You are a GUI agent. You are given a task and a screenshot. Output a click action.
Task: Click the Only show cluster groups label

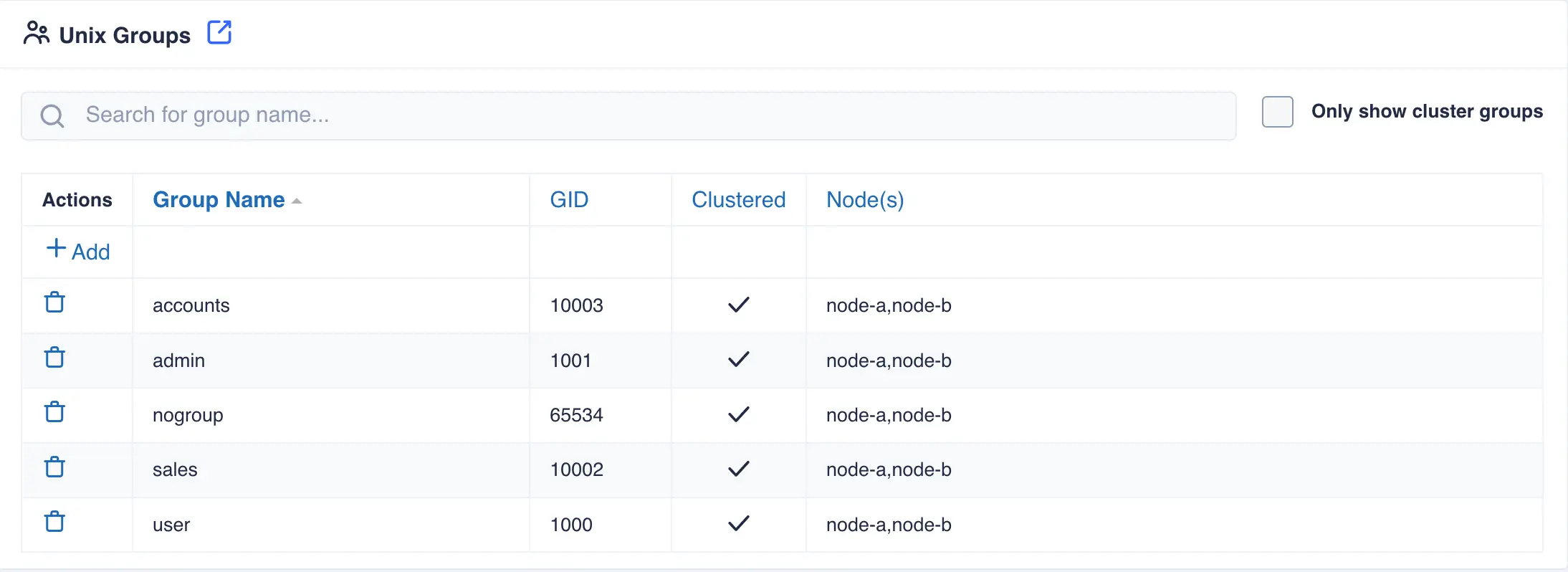(x=1426, y=112)
